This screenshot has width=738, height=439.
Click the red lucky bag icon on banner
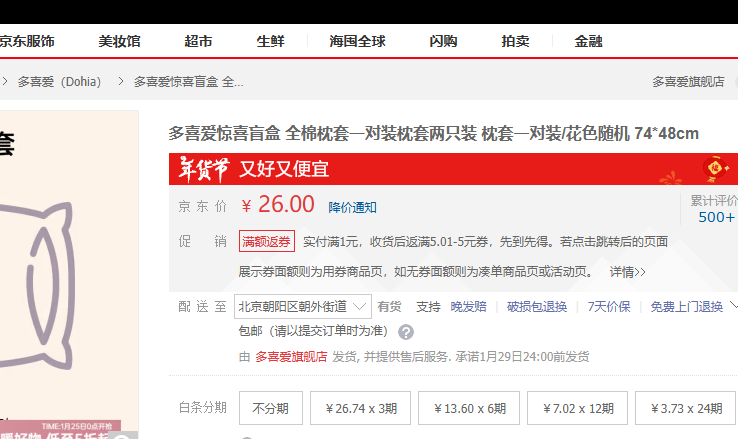[715, 167]
